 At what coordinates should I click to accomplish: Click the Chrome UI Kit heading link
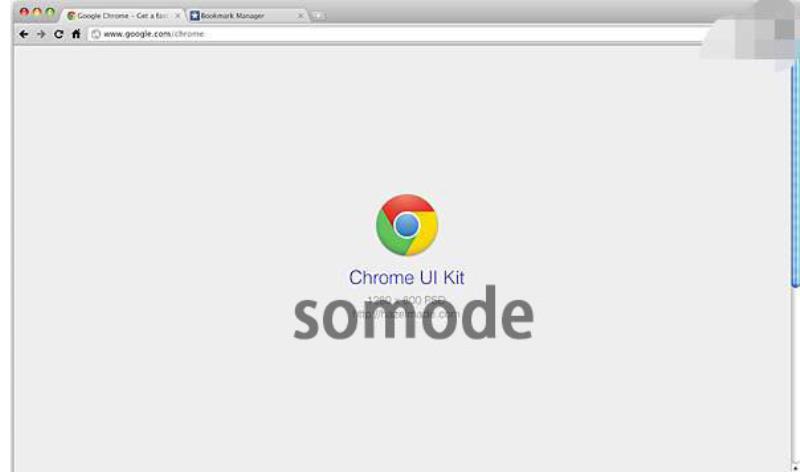tap(407, 278)
